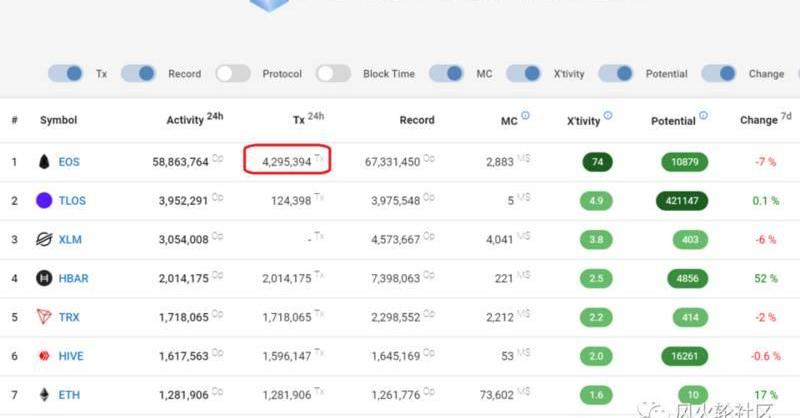Disable the Potential column toggle
This screenshot has height=418, width=800.
(x=616, y=73)
